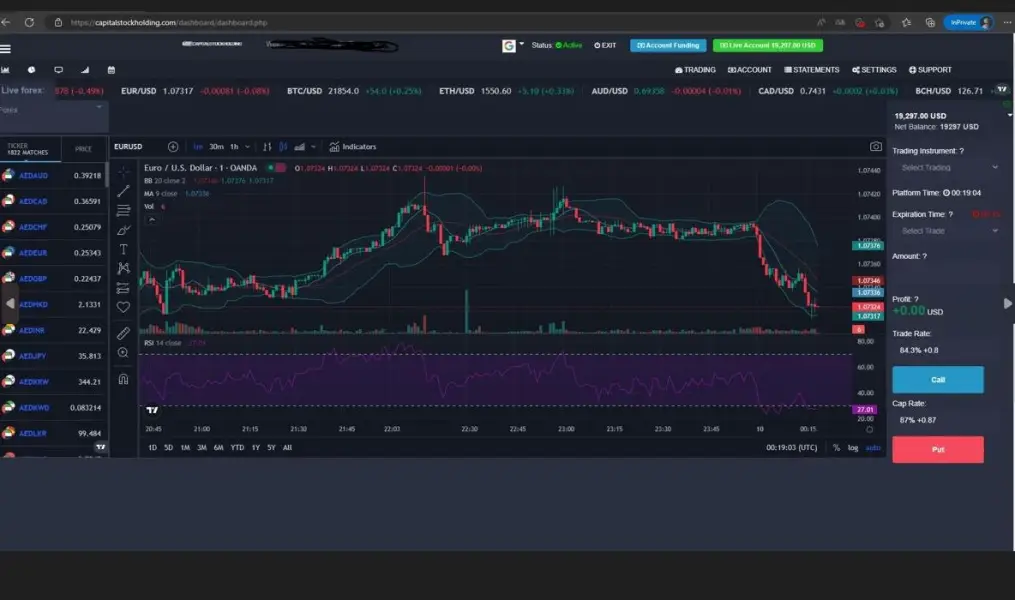
Task: Pick the brush drawing tool
Action: (124, 230)
